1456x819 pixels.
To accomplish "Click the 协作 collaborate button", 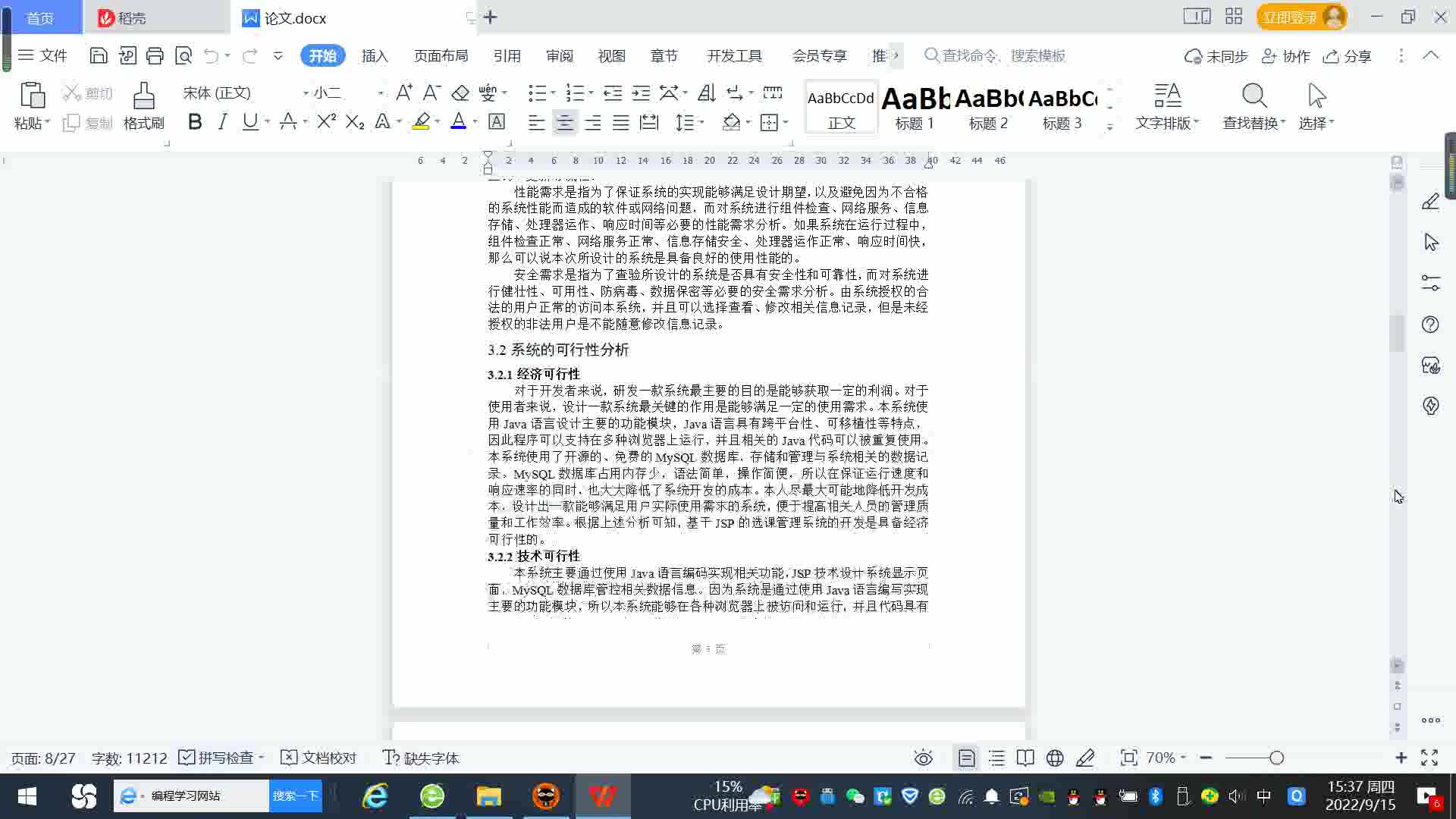I will coord(1286,56).
